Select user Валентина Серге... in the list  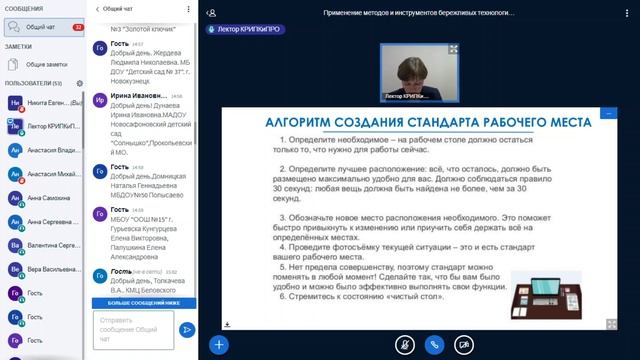pyautogui.click(x=44, y=245)
